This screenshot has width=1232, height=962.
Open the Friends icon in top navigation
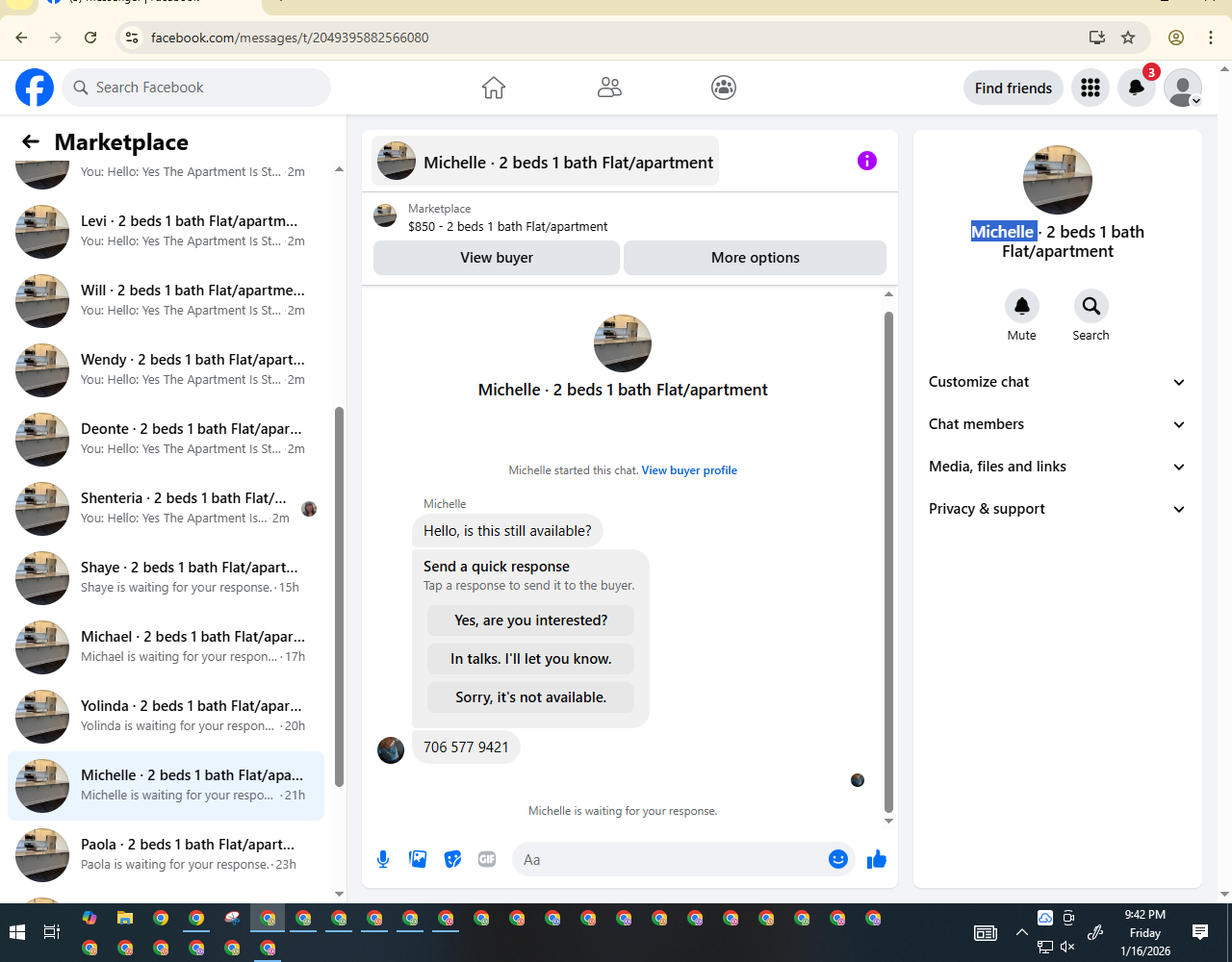coord(609,88)
